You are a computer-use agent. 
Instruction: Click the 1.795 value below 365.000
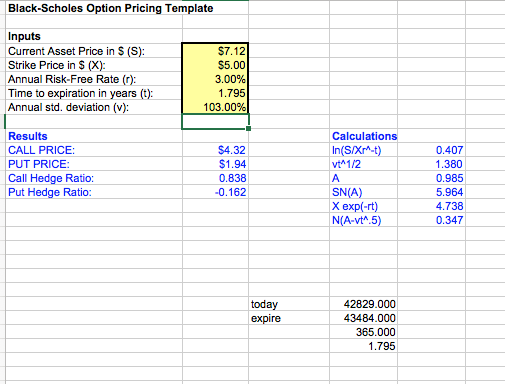382,346
